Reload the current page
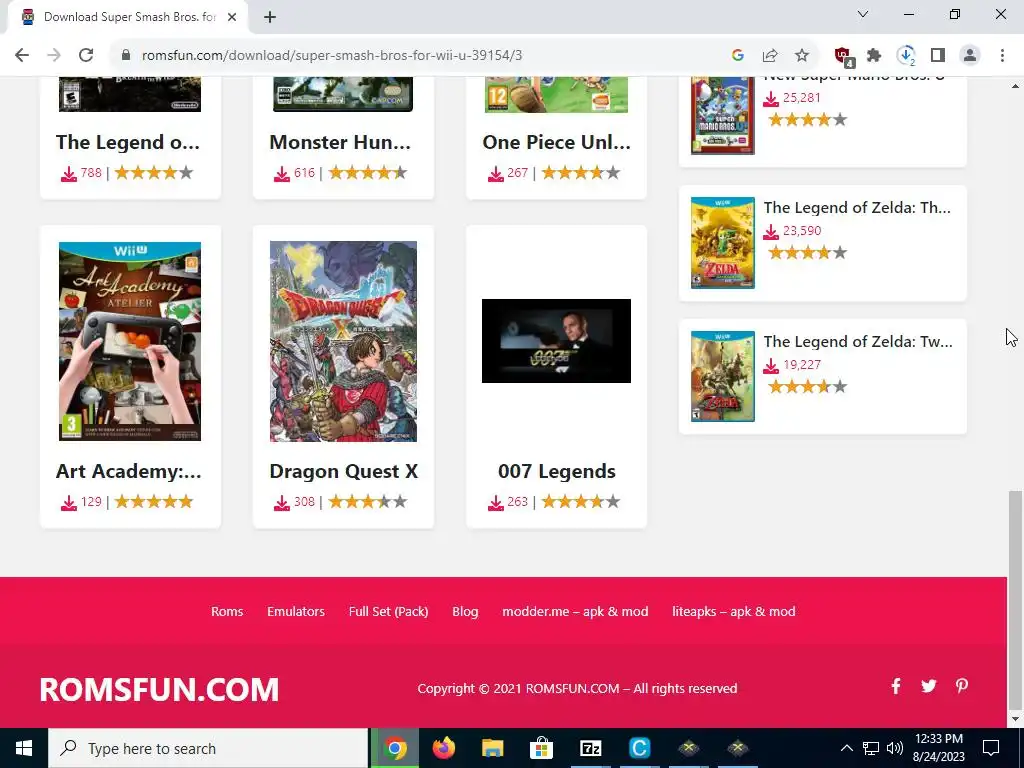 pos(86,56)
